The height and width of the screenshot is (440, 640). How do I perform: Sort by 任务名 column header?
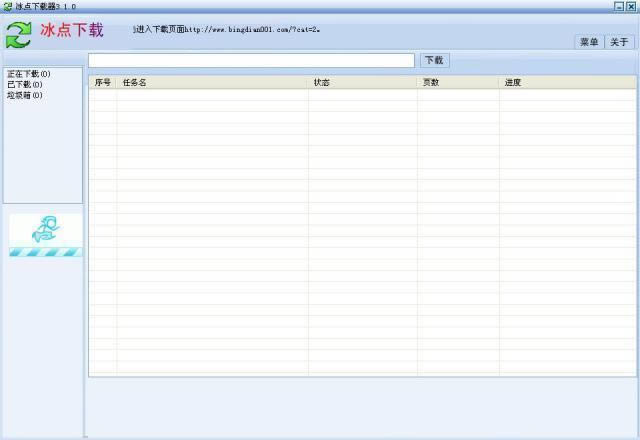(212, 82)
